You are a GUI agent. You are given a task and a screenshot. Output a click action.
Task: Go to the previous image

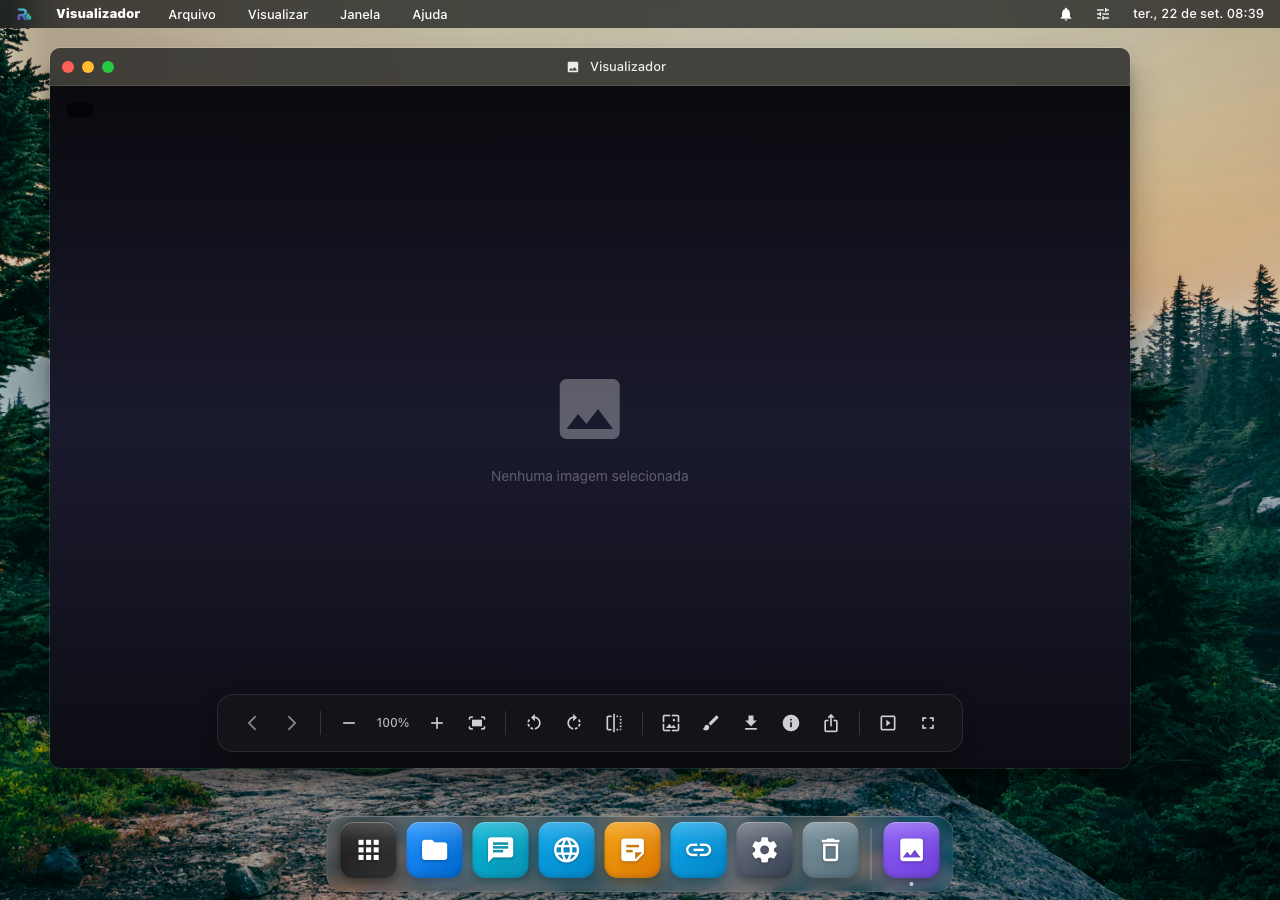point(252,723)
